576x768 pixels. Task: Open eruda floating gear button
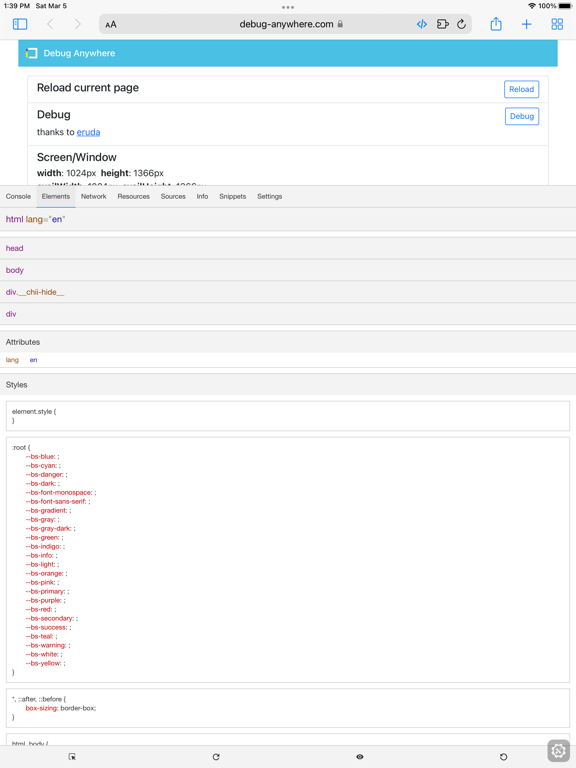tap(559, 750)
